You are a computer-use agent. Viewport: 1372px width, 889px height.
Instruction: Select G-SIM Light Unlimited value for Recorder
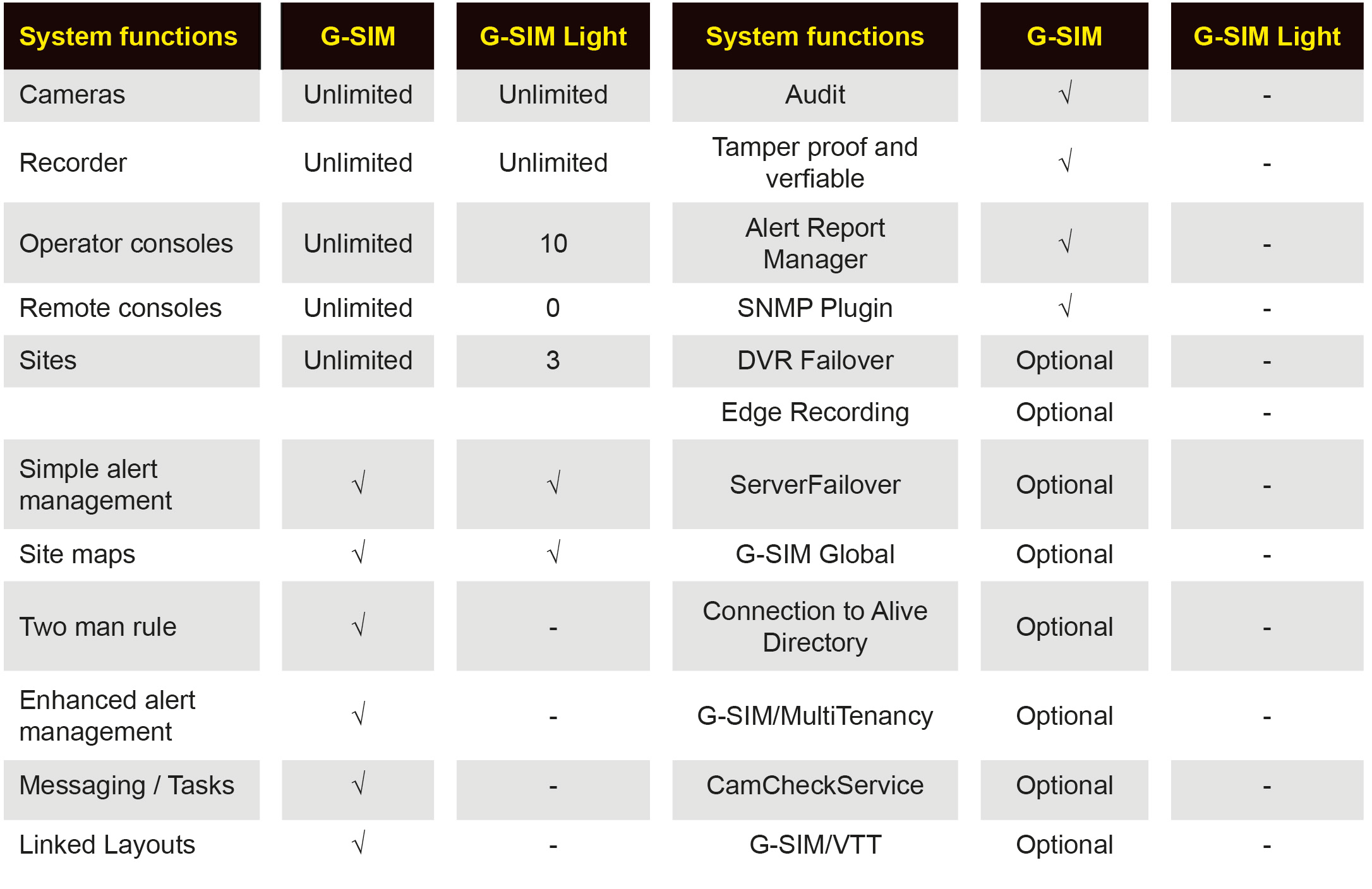point(553,163)
